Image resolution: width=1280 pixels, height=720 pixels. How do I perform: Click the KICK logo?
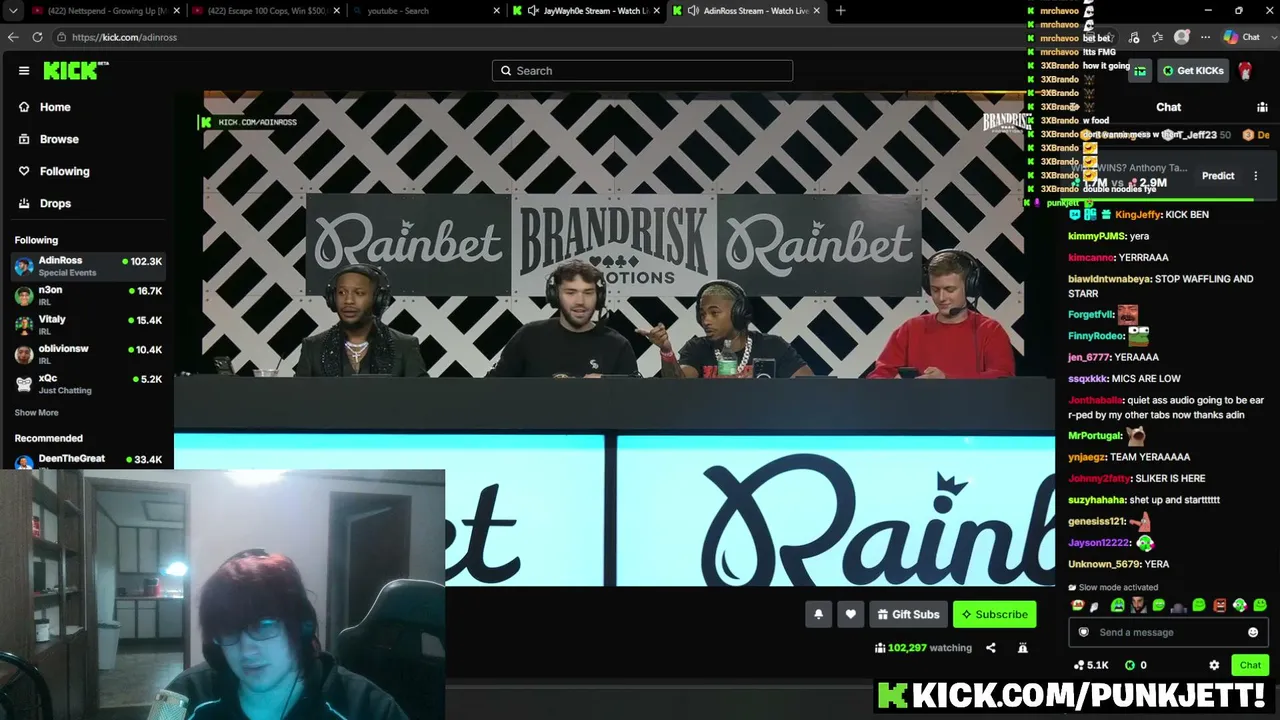point(76,70)
